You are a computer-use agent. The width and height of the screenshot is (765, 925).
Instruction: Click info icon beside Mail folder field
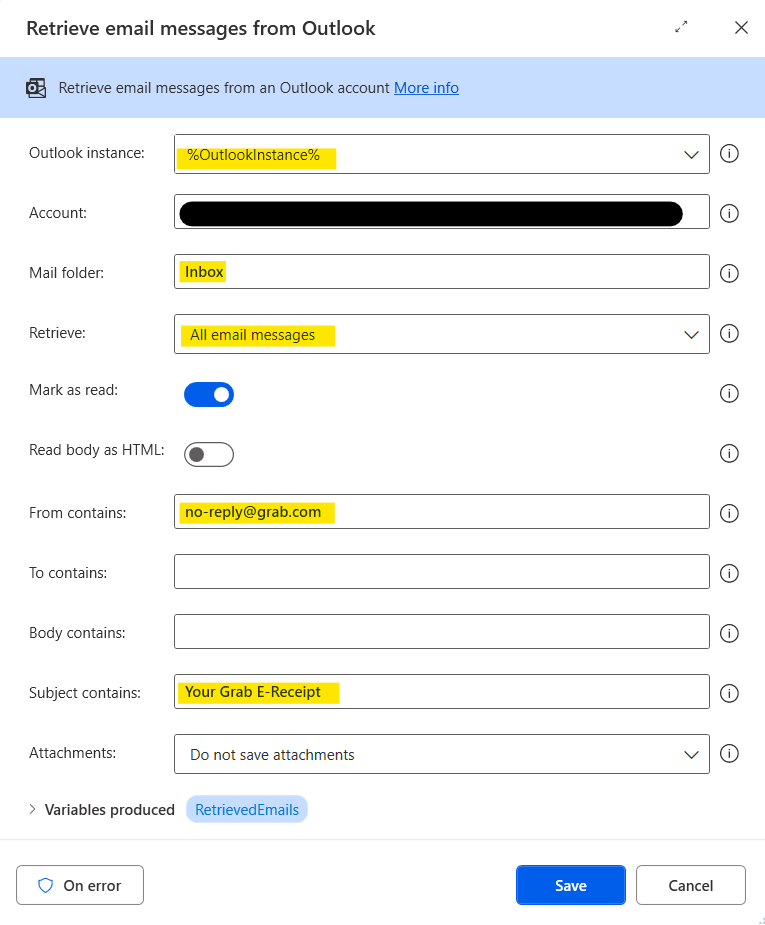pyautogui.click(x=729, y=273)
